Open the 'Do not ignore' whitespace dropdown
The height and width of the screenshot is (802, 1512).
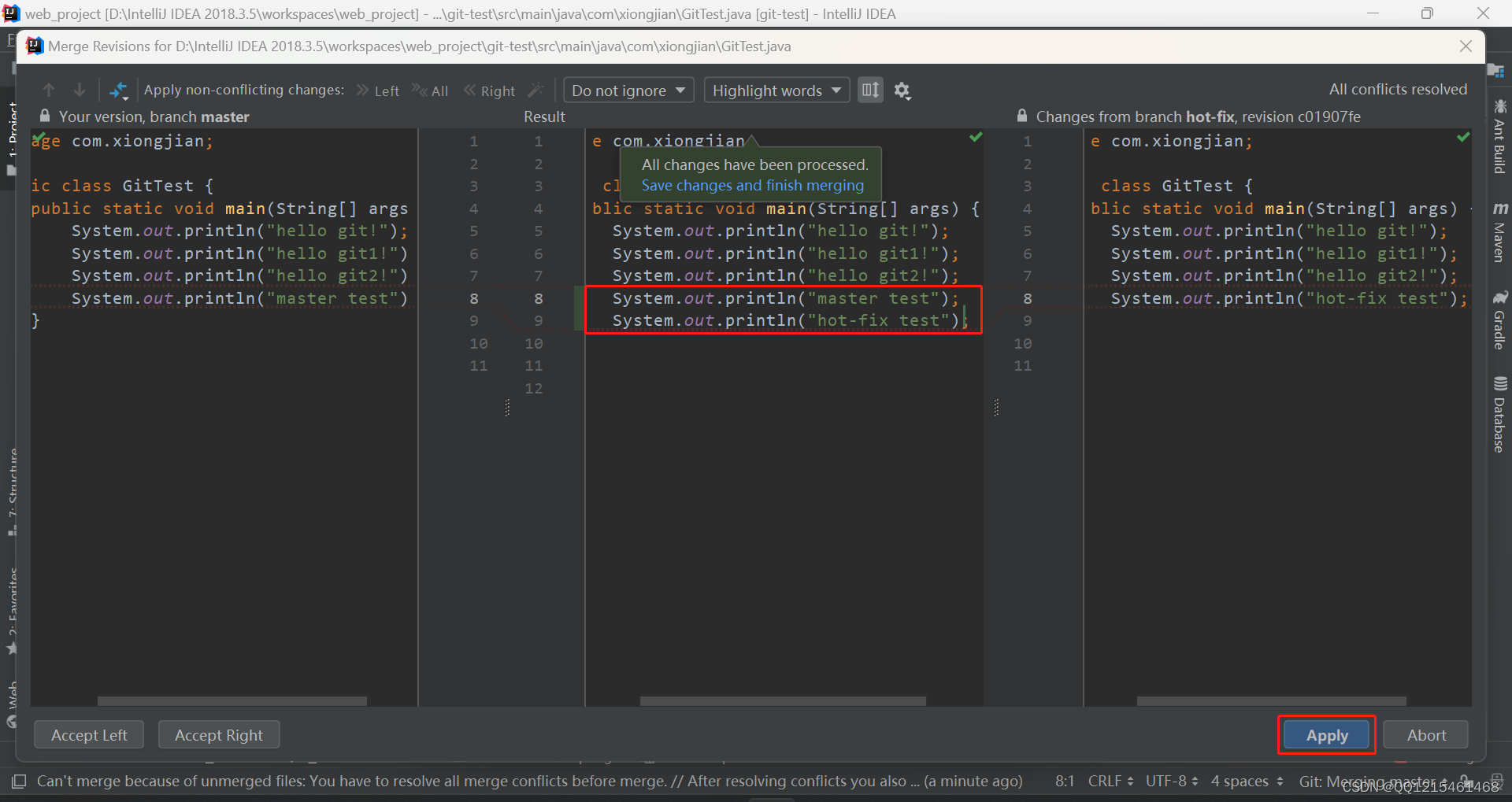pos(628,91)
